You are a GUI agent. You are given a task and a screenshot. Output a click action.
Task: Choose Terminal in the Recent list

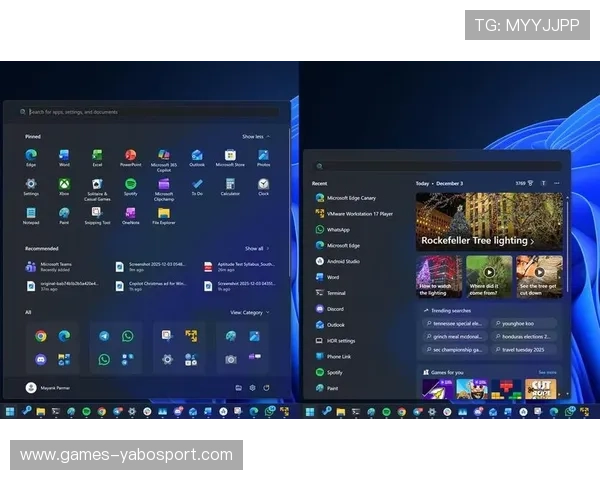tap(330, 293)
